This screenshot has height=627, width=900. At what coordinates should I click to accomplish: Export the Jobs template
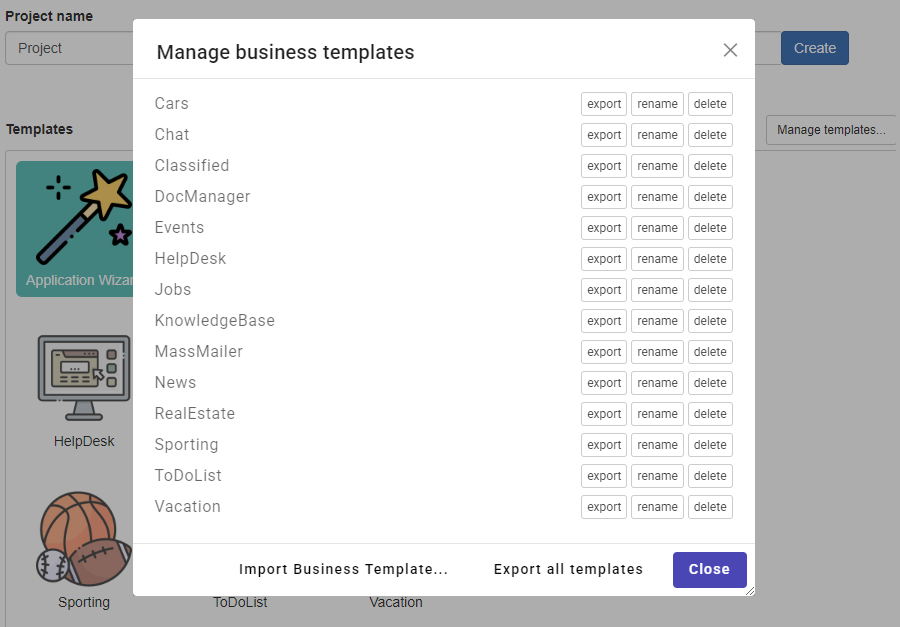tap(604, 290)
